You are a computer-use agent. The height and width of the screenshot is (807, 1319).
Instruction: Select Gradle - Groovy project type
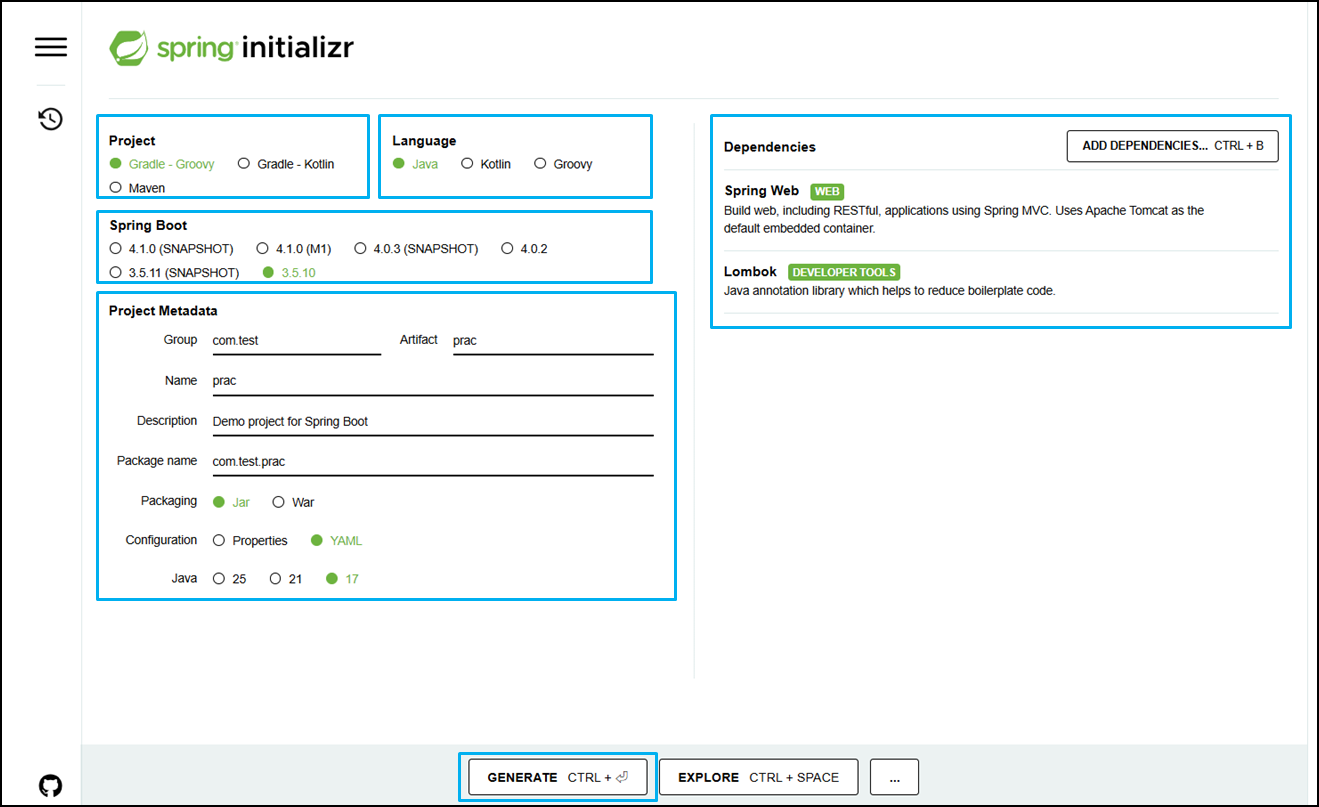tap(162, 164)
